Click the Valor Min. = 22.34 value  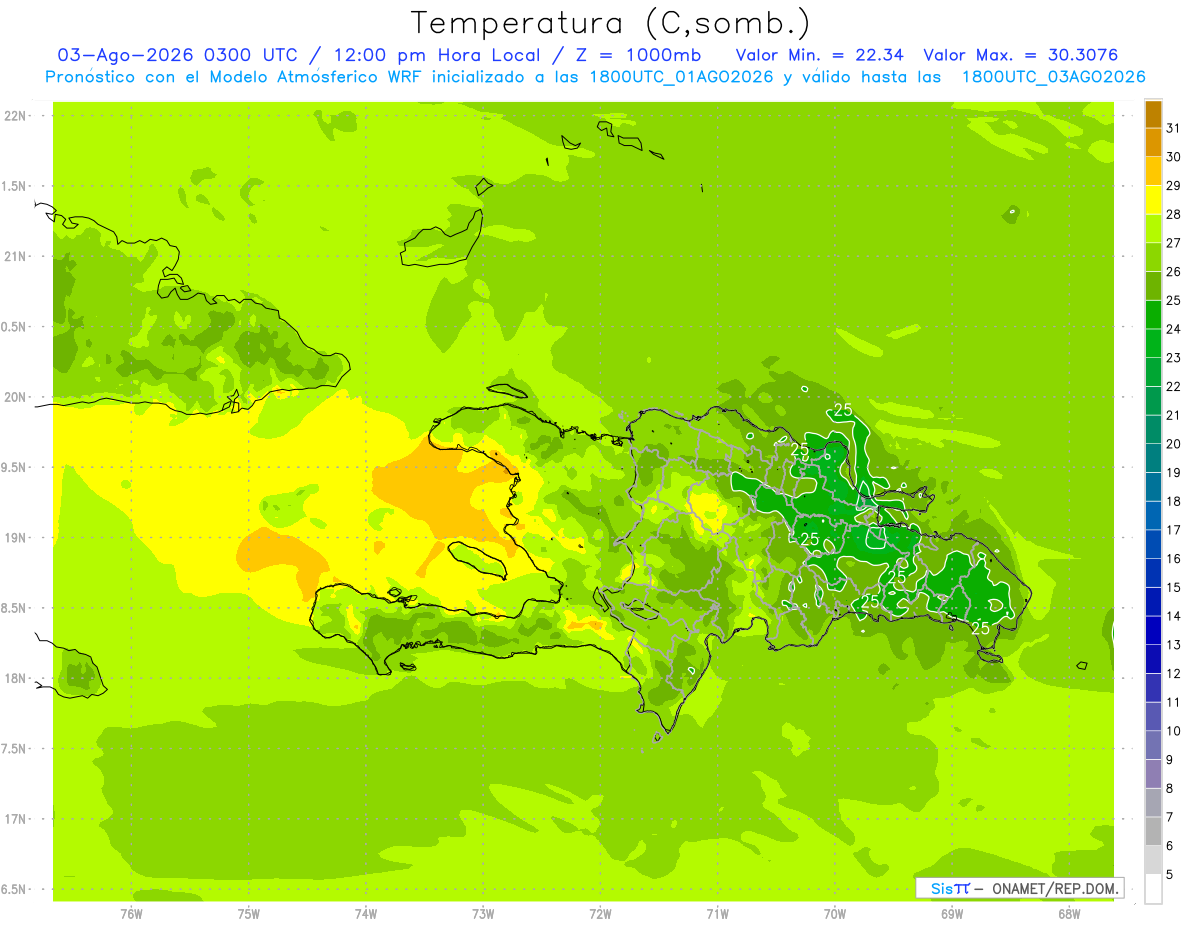pos(818,55)
